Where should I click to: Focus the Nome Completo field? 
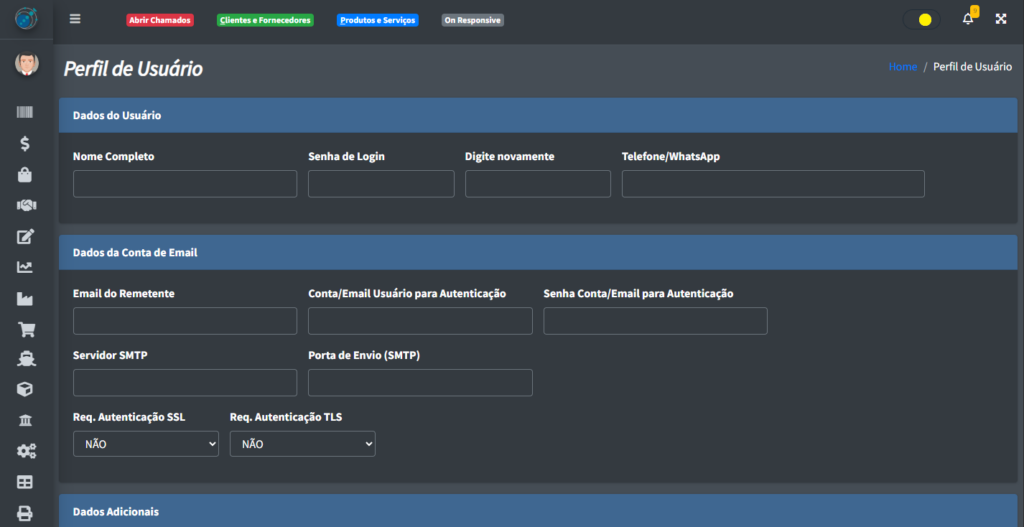pos(185,184)
